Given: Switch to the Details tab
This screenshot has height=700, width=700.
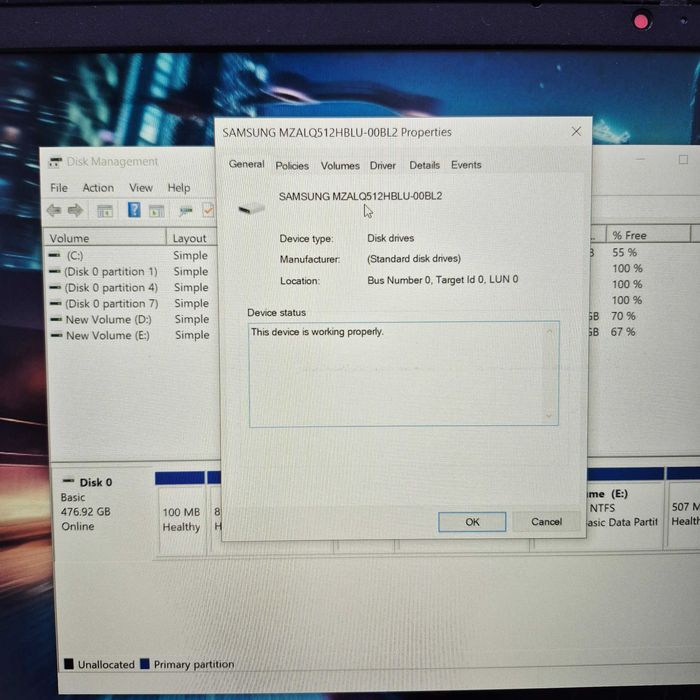Looking at the screenshot, I should [x=425, y=165].
